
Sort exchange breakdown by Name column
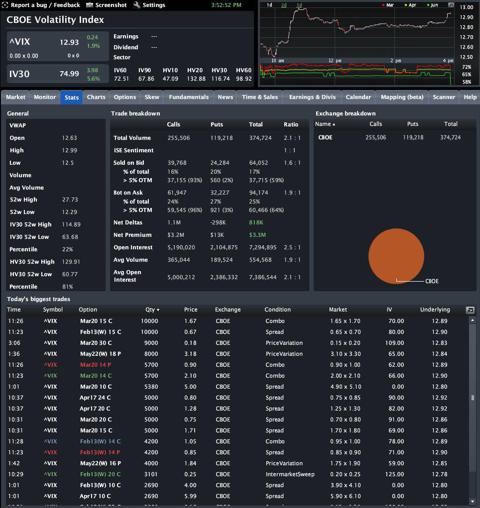325,124
